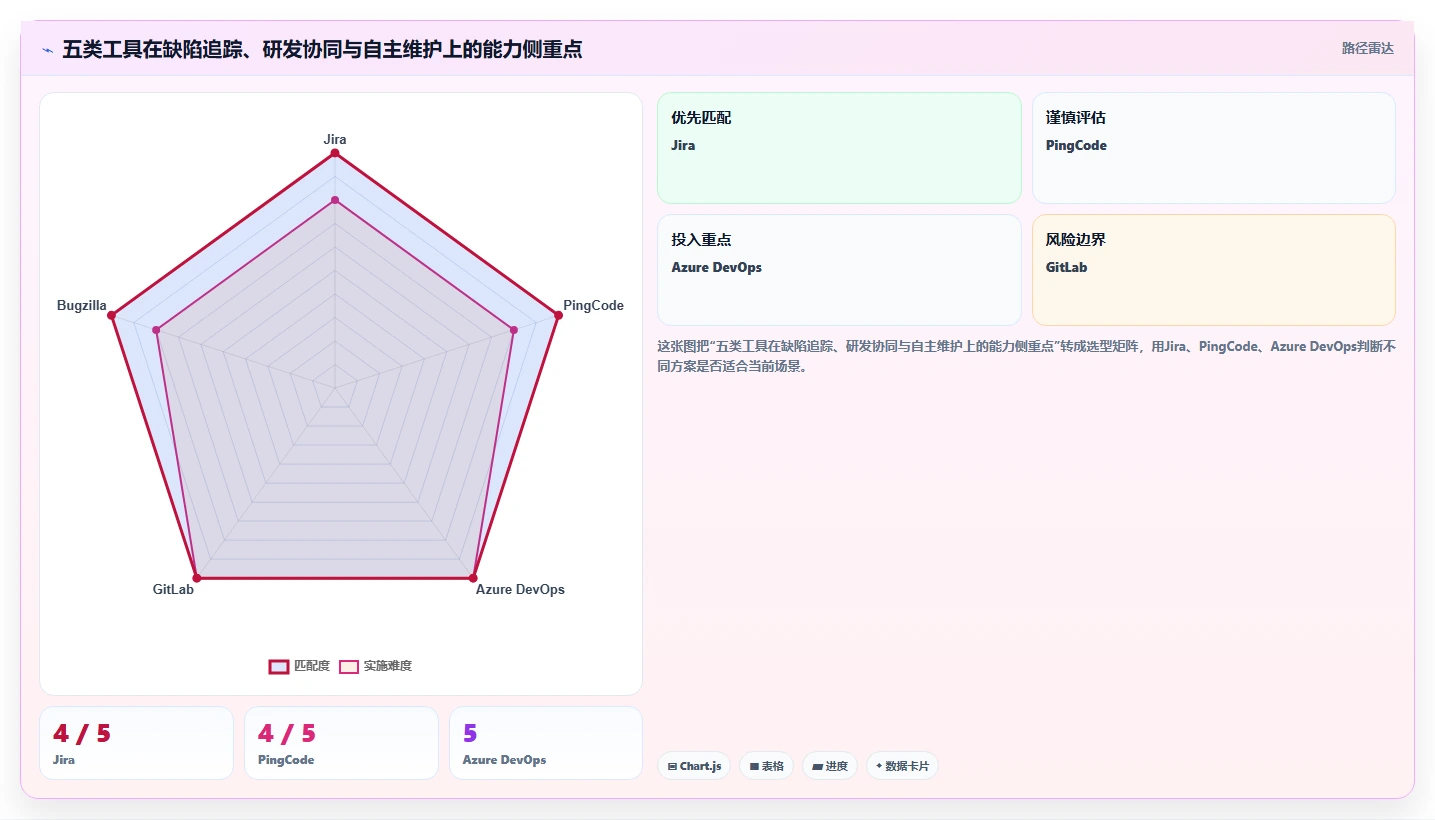Click the Jira axis label on radar
The height and width of the screenshot is (820, 1435).
[x=335, y=139]
